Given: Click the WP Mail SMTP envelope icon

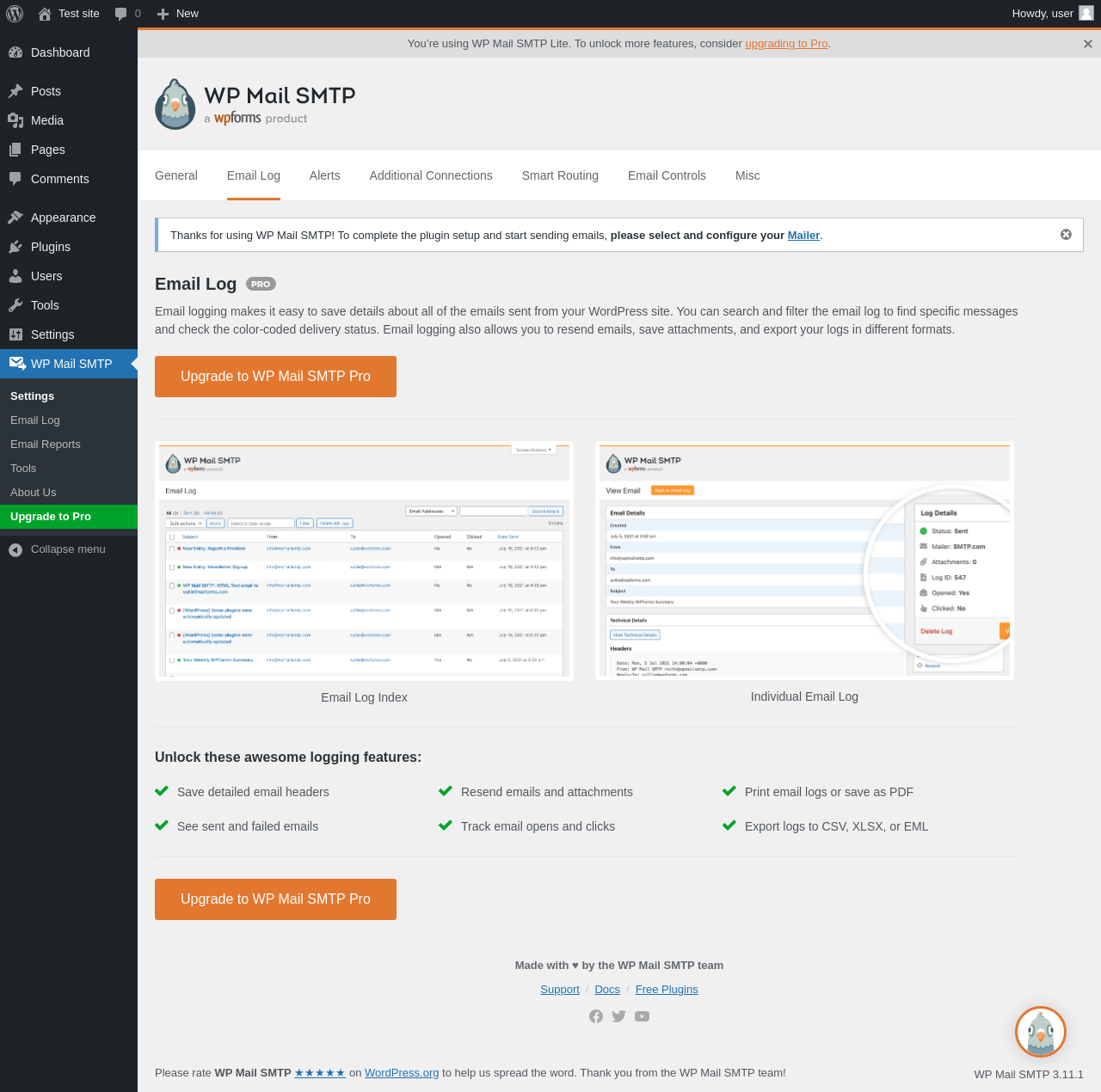Looking at the screenshot, I should click(x=17, y=364).
